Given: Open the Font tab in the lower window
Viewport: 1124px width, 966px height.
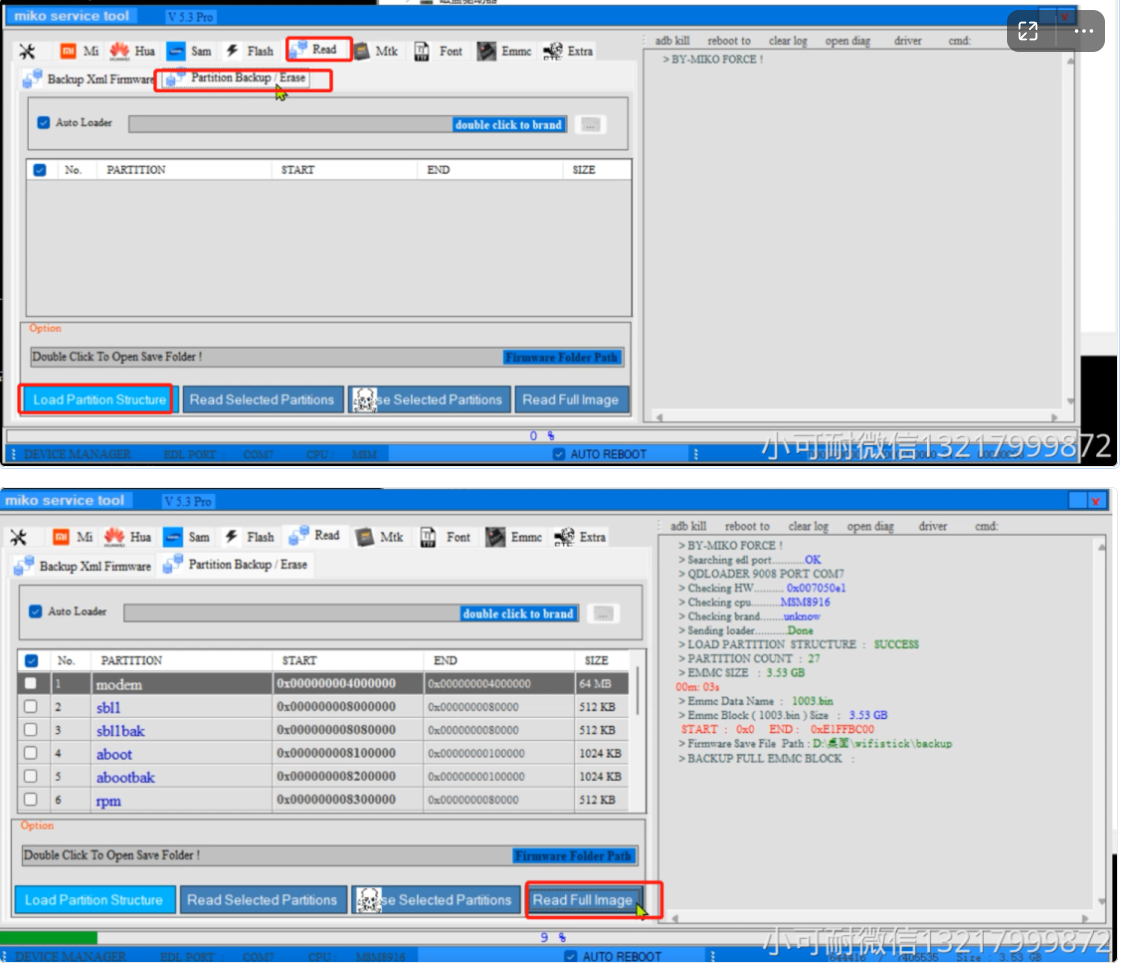Looking at the screenshot, I should coord(446,537).
